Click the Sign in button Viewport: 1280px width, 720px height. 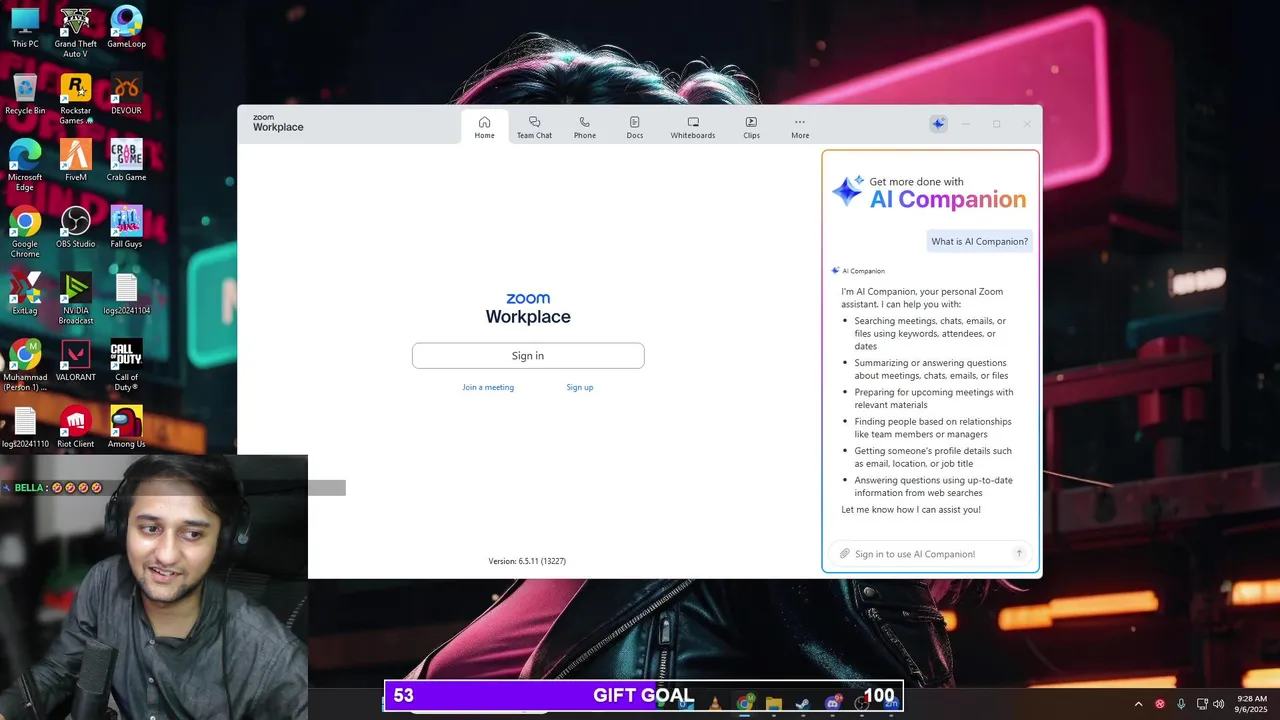(x=528, y=356)
